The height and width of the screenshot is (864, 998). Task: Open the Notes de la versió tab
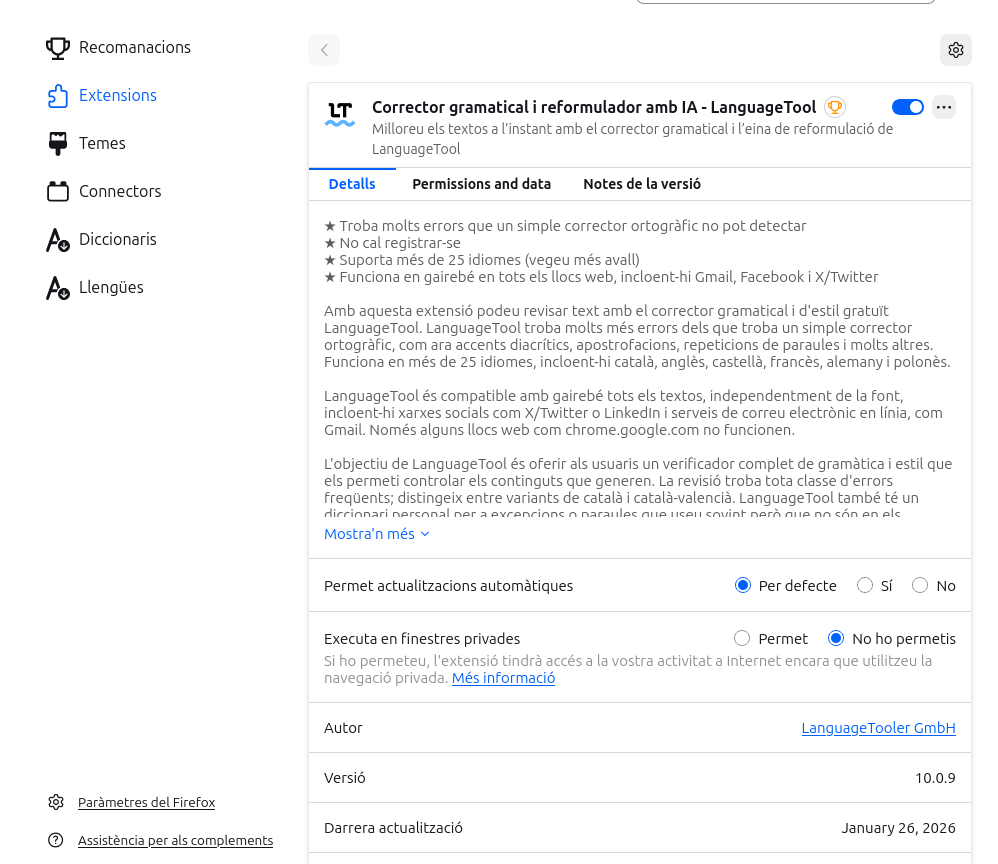[x=641, y=184]
